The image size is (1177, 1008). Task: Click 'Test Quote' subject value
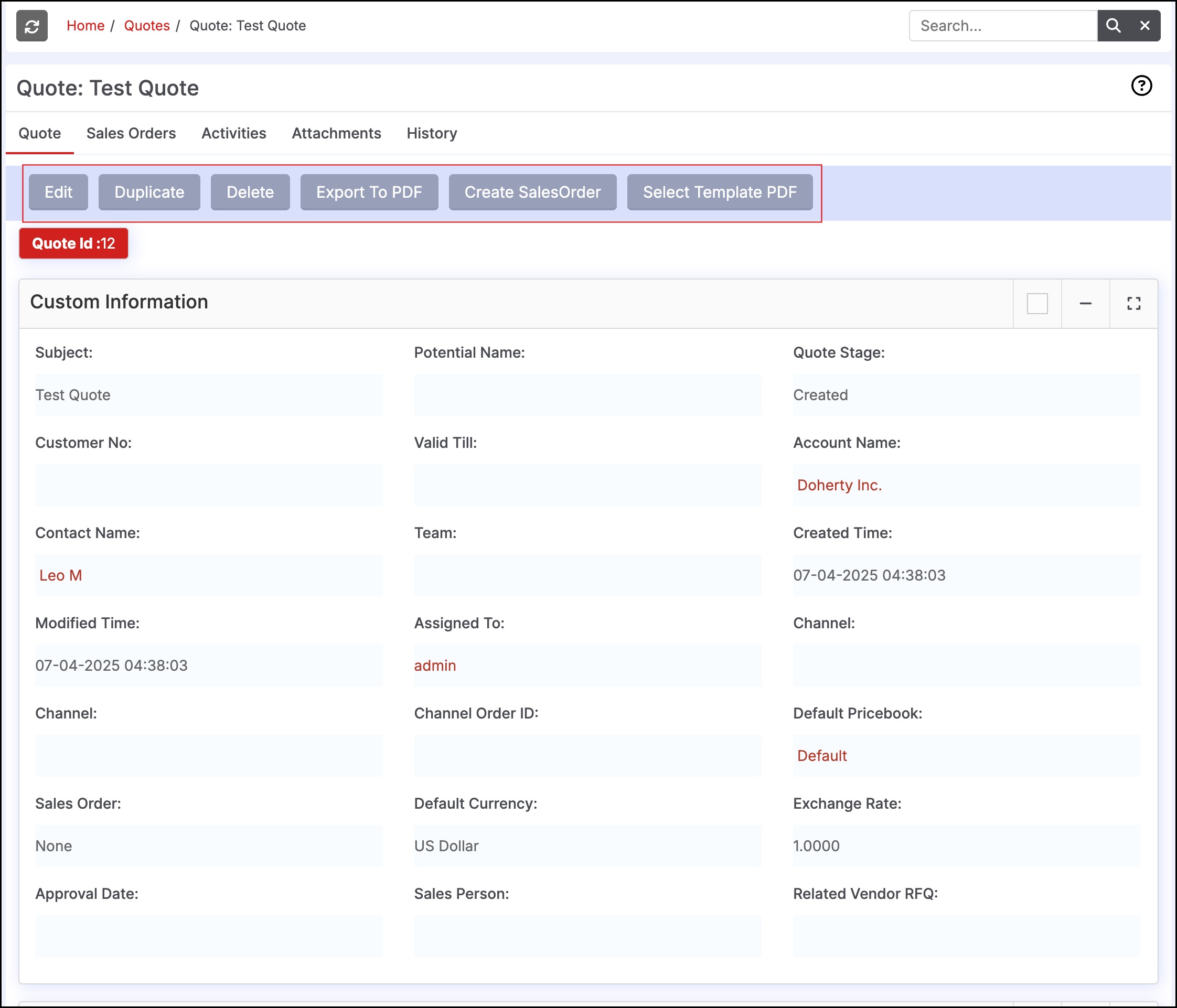tap(73, 395)
